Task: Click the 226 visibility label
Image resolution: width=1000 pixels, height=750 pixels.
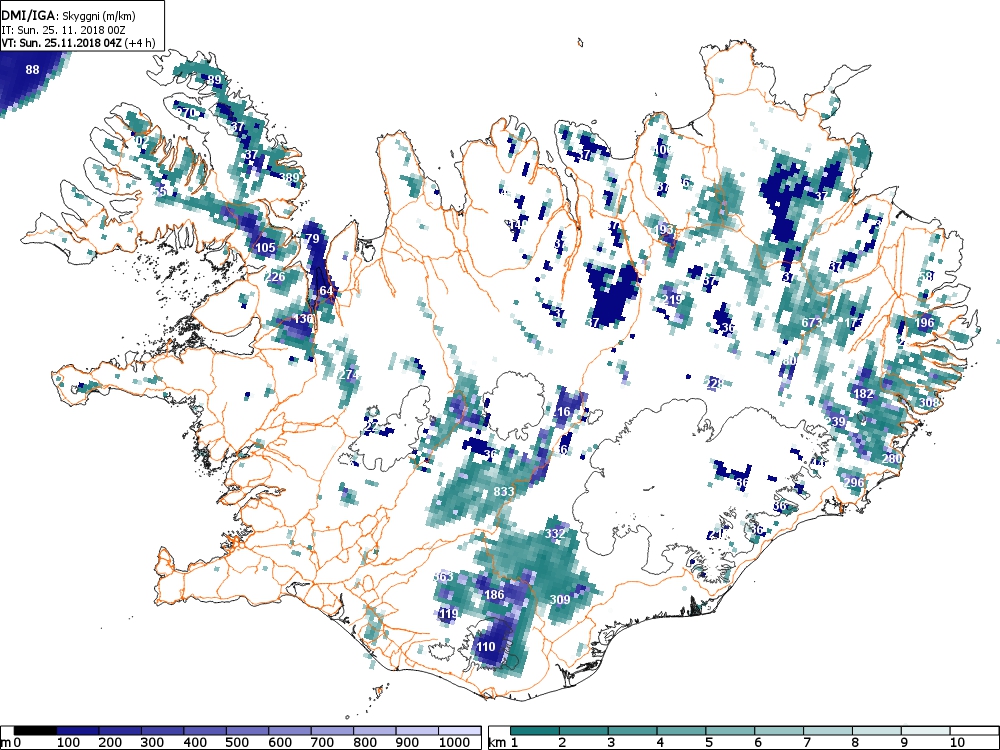Action: [x=275, y=277]
